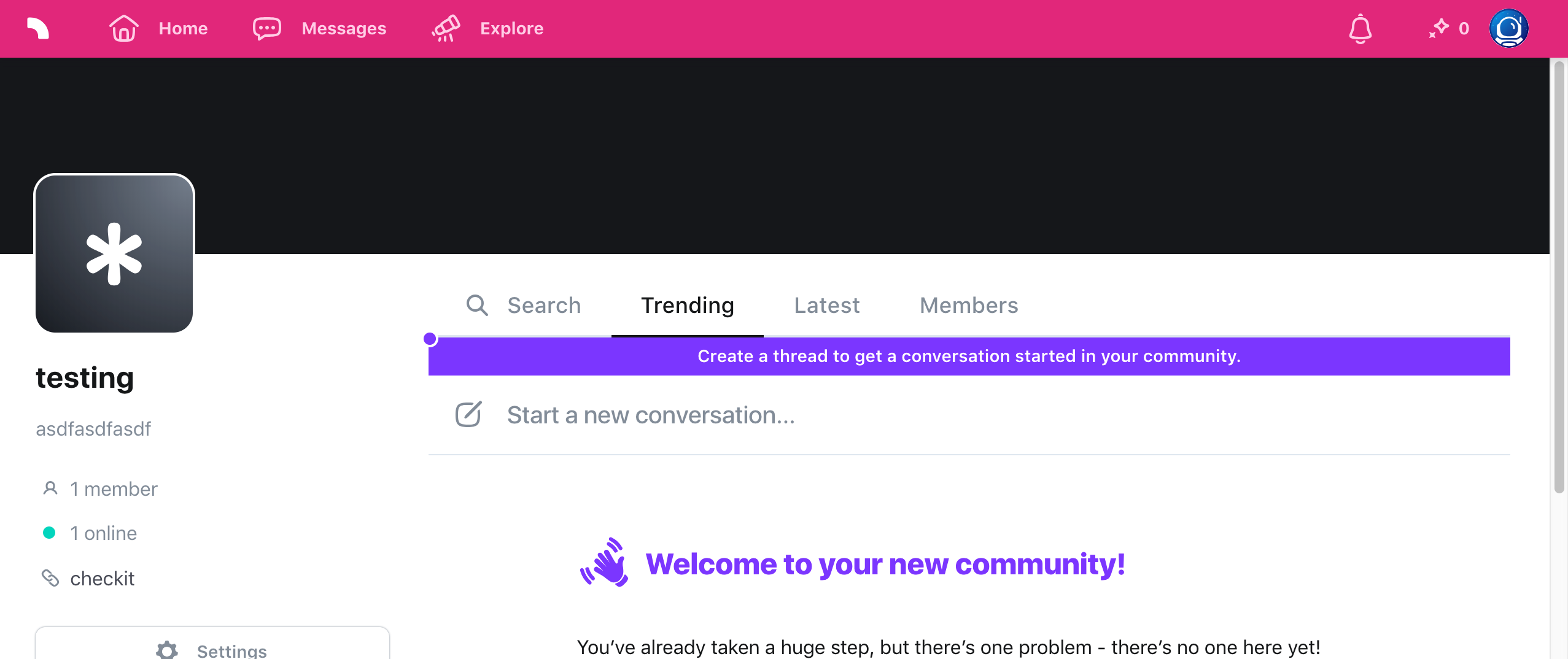Click the Spectrum logo icon
Screen dimensions: 1568x659
pyautogui.click(x=38, y=28)
